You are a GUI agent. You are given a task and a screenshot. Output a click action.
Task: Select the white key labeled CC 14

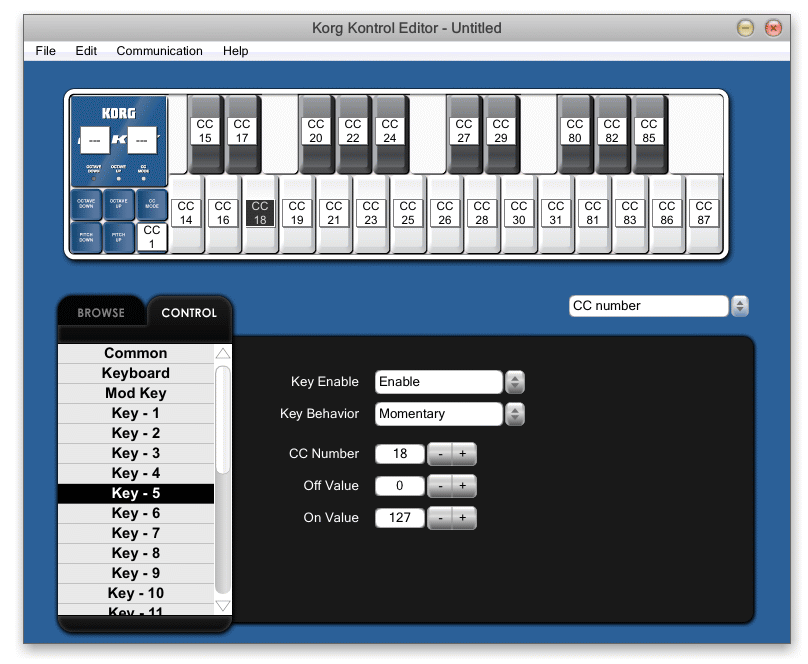[x=186, y=213]
